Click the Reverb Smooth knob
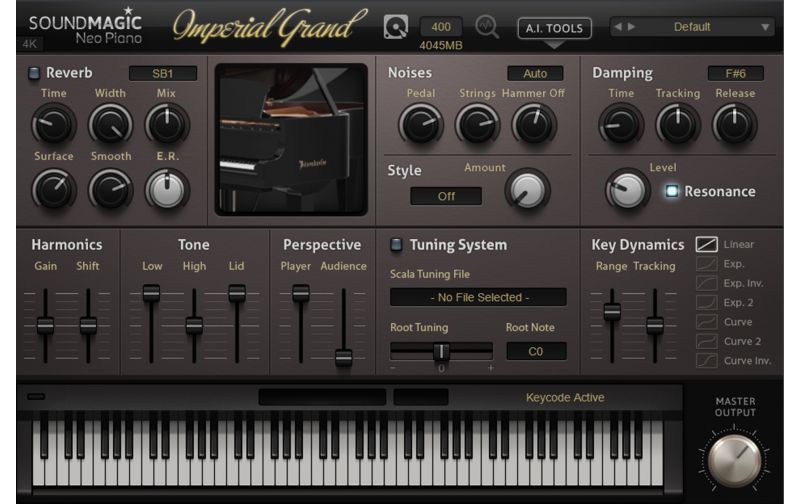The width and height of the screenshot is (800, 504). (x=110, y=190)
